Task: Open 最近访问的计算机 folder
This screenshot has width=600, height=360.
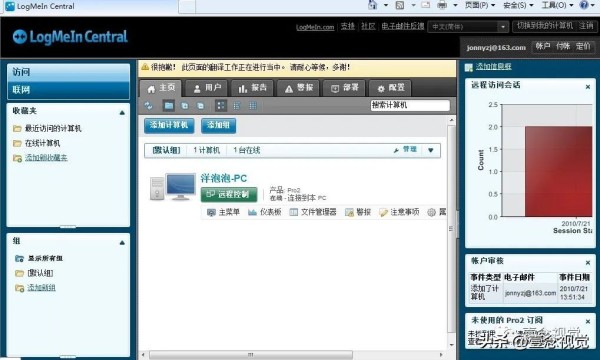Action: click(x=47, y=129)
